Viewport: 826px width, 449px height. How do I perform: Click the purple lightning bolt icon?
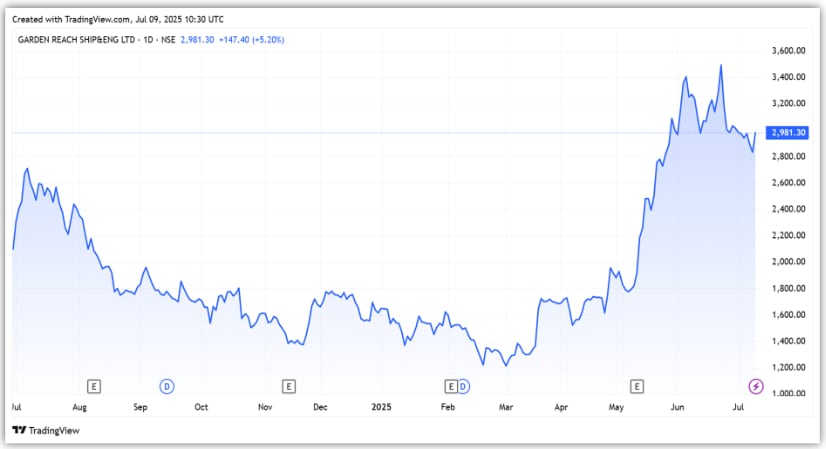click(756, 385)
